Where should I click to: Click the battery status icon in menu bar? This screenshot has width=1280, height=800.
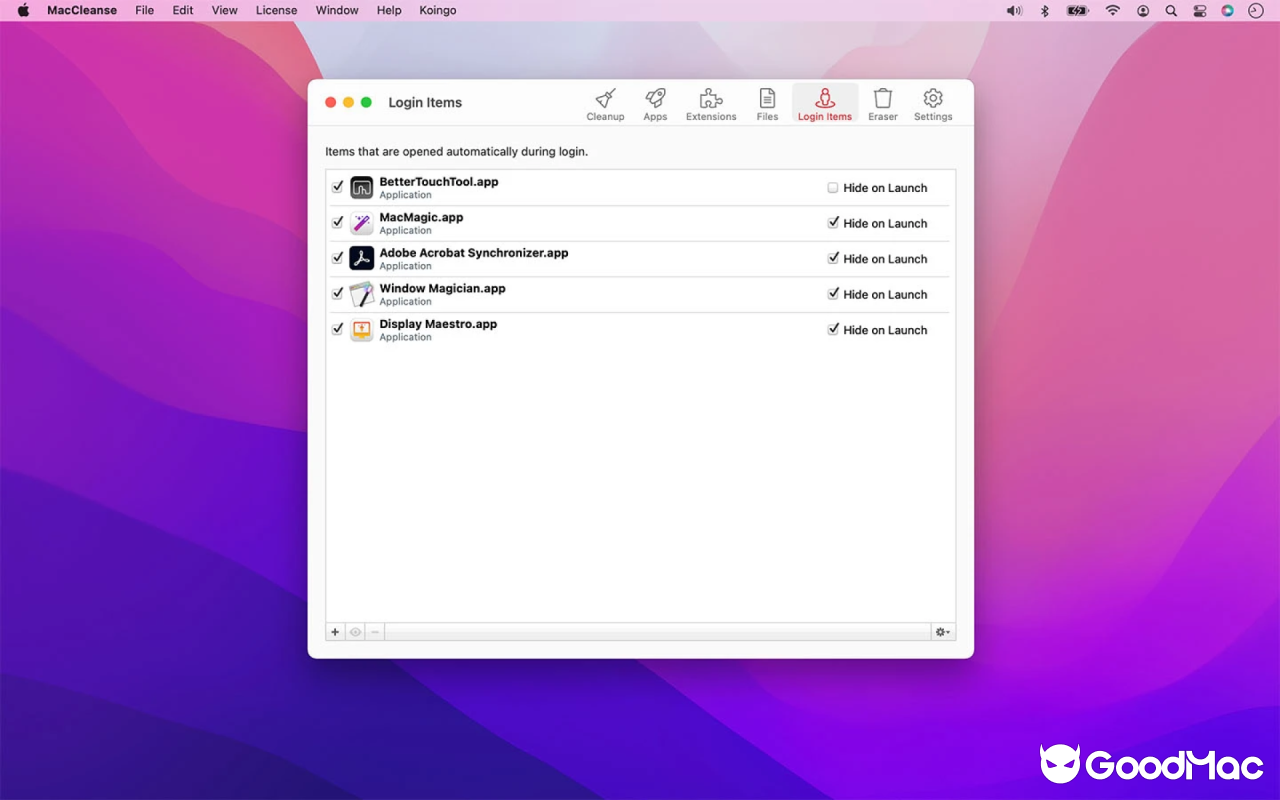(x=1078, y=10)
